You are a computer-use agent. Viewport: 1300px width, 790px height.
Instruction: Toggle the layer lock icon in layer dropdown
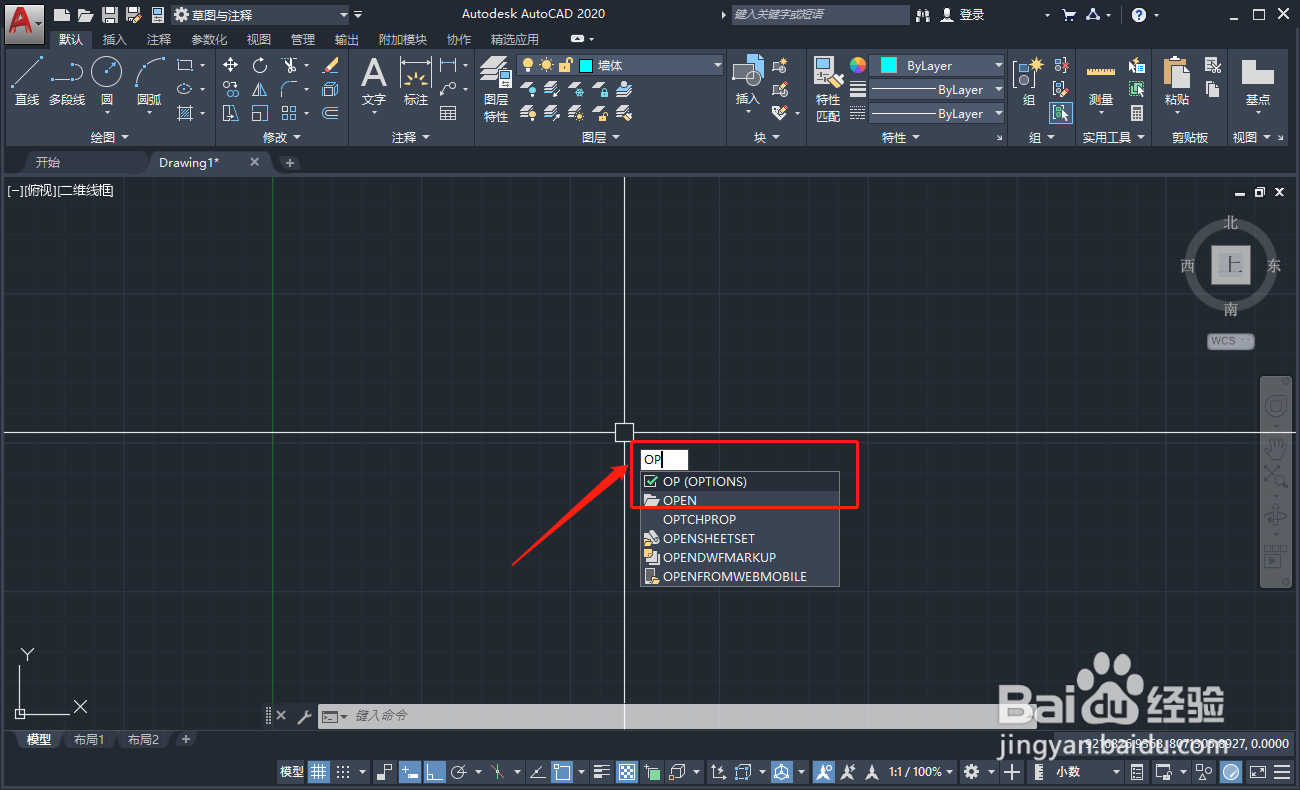point(565,65)
